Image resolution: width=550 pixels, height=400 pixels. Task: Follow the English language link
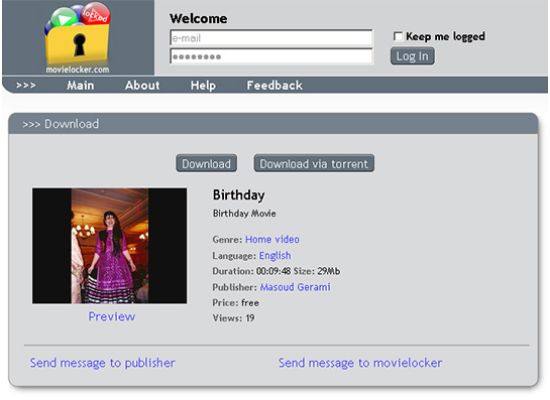[x=275, y=256]
